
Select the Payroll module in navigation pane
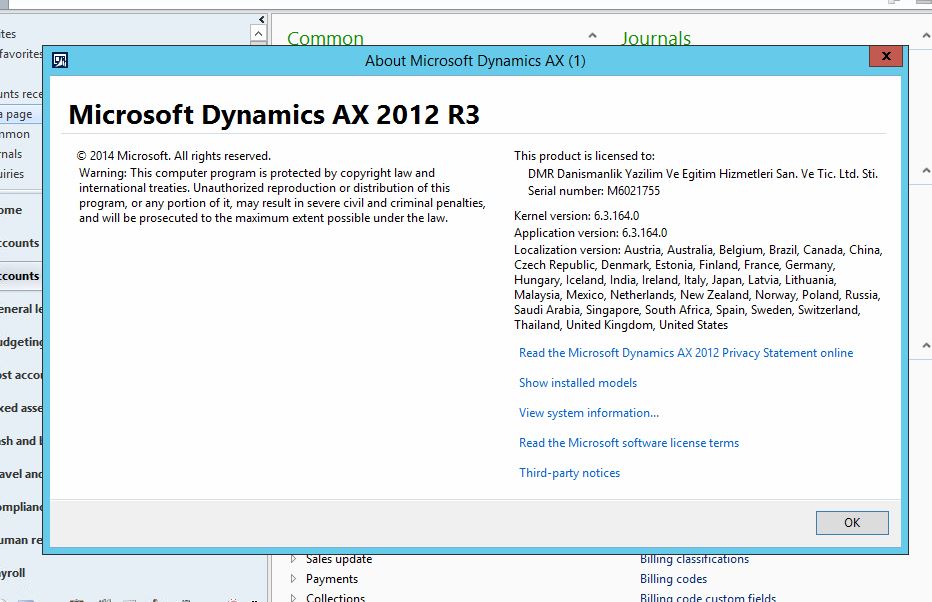12,573
